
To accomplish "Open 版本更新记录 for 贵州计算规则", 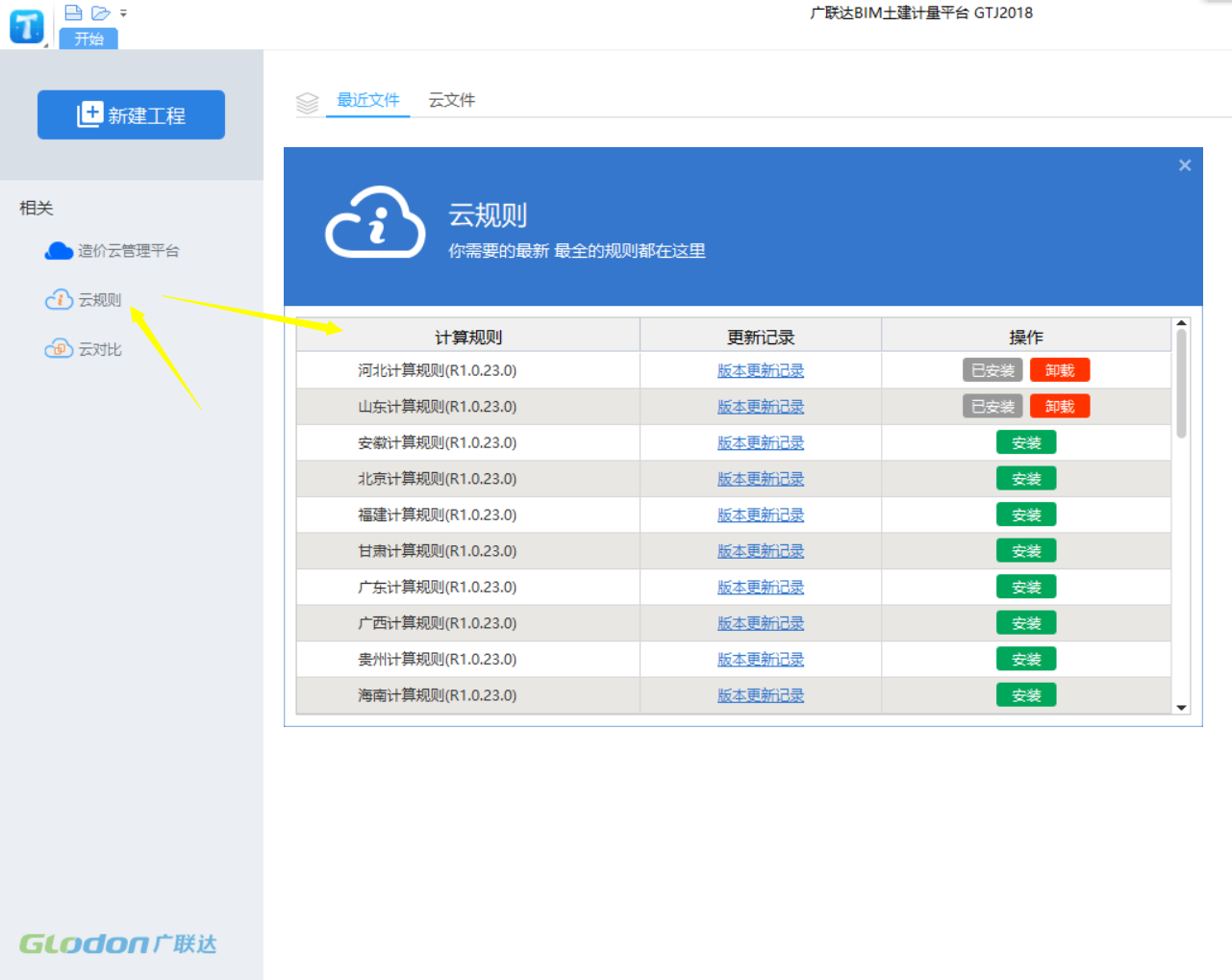I will [x=761, y=659].
